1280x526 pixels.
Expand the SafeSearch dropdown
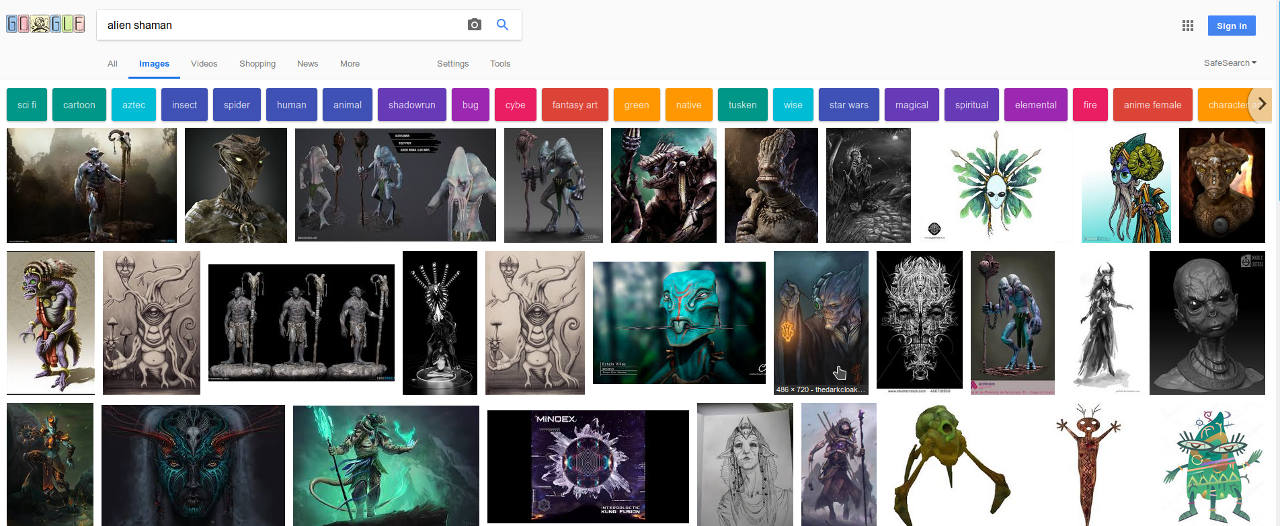pos(1230,63)
